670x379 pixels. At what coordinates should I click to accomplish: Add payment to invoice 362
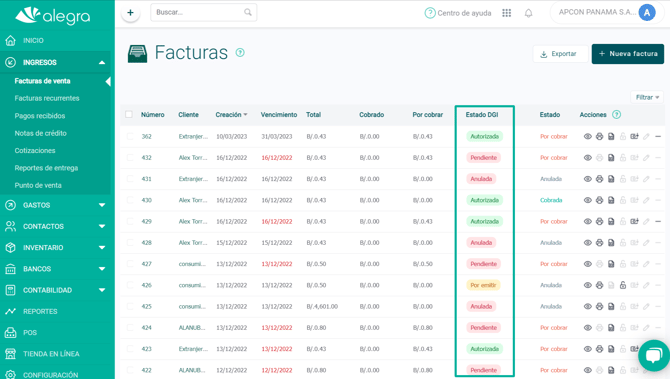coord(635,136)
